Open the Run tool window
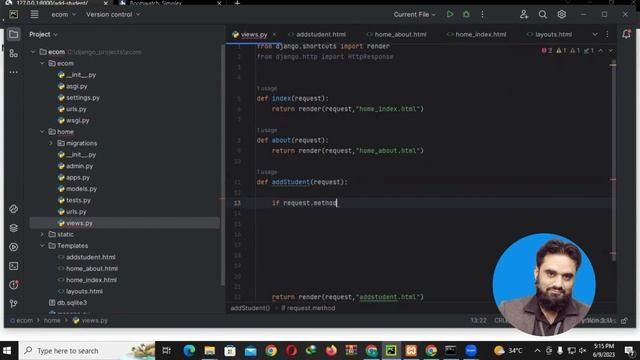The width and height of the screenshot is (640, 360). tap(13, 247)
